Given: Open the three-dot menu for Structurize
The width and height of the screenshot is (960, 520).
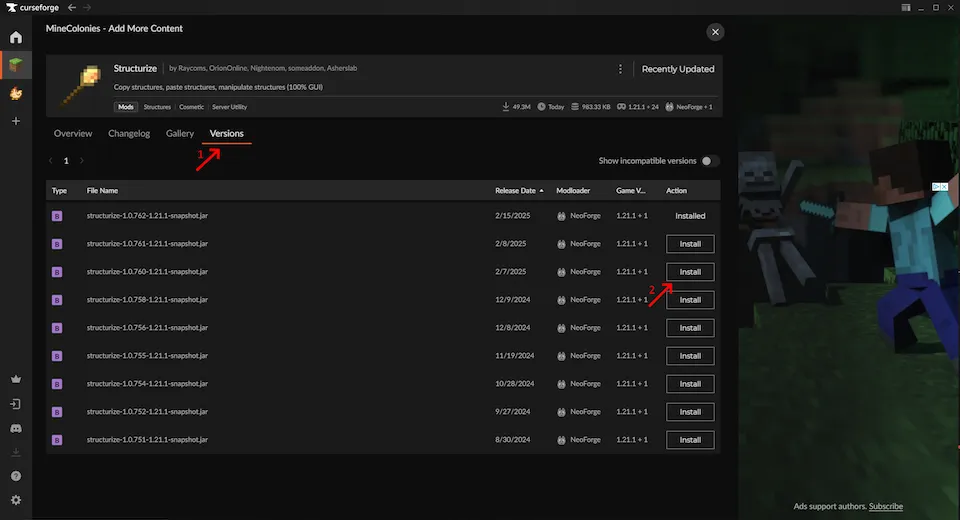Looking at the screenshot, I should (620, 69).
